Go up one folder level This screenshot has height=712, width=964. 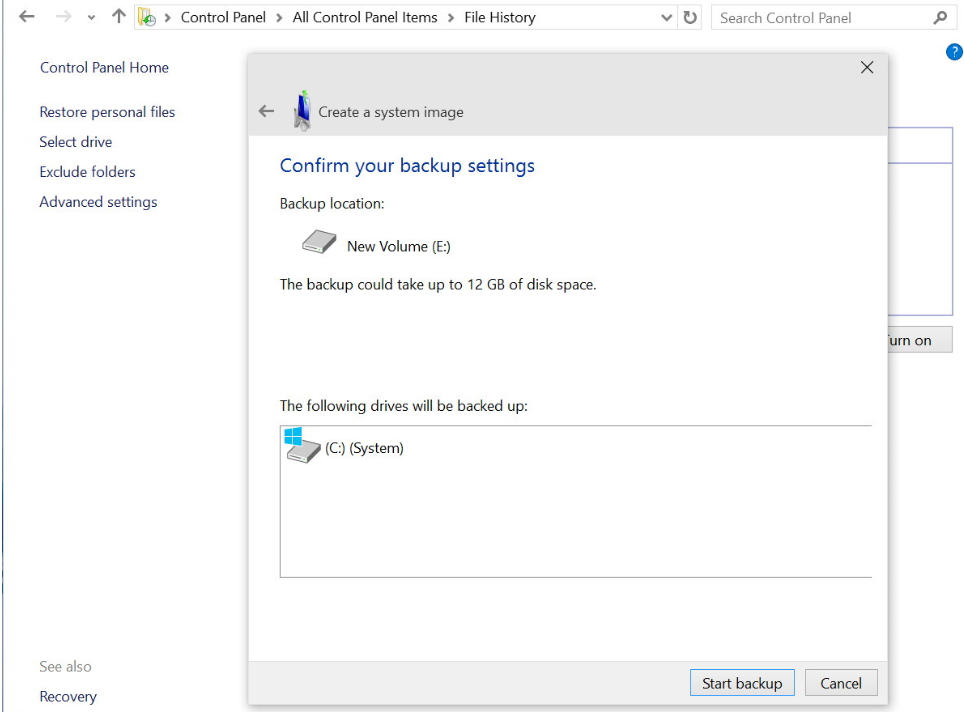[119, 17]
